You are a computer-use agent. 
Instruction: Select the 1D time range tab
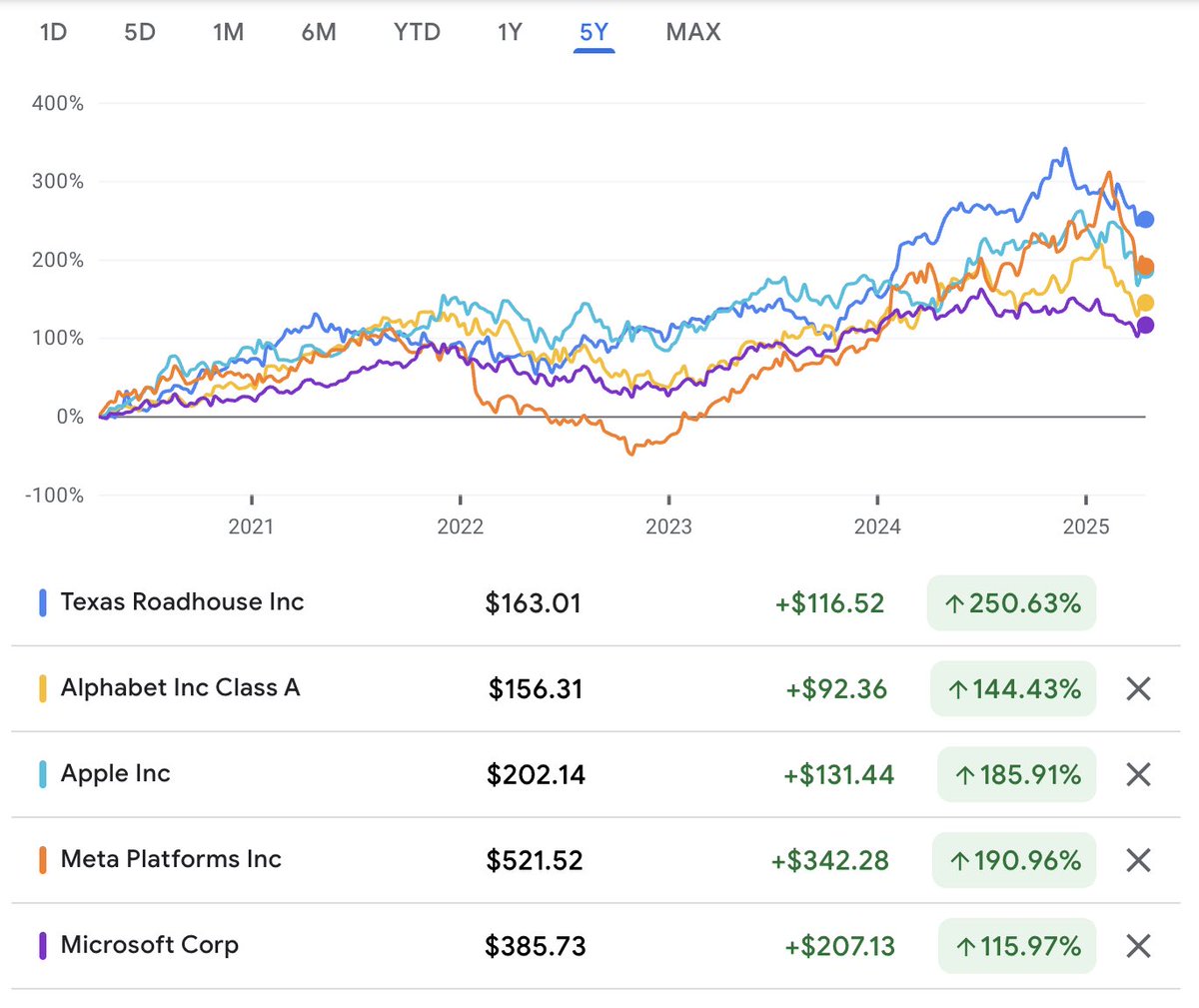[53, 32]
